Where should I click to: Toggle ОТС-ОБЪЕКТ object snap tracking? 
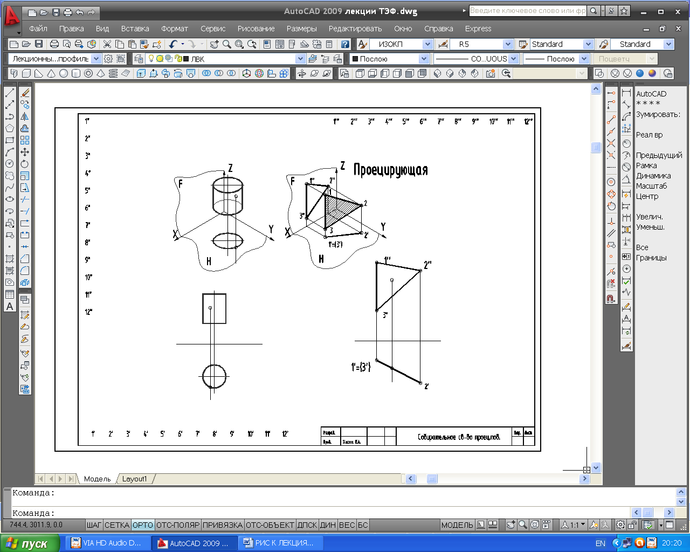tap(270, 525)
